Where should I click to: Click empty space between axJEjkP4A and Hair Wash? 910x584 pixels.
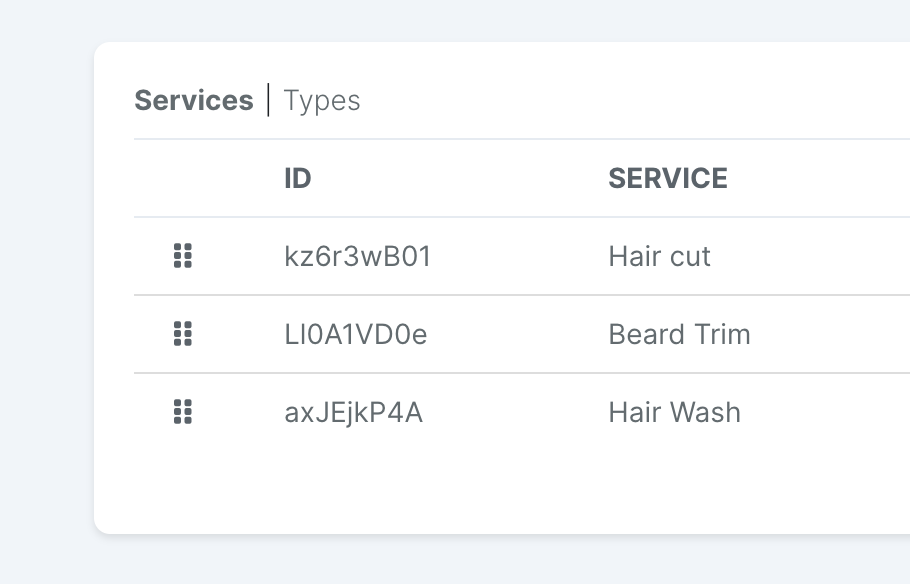(515, 412)
